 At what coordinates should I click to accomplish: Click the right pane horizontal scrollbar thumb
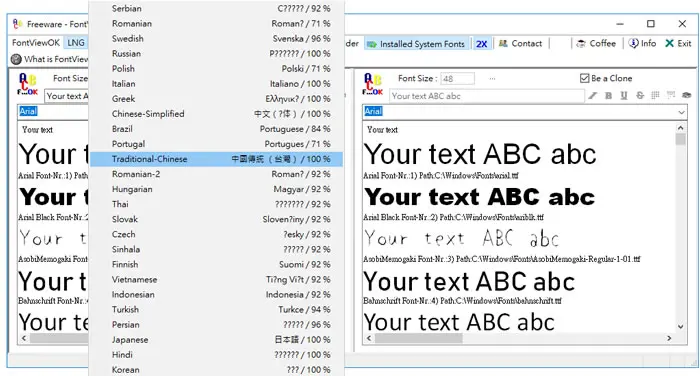(418, 338)
